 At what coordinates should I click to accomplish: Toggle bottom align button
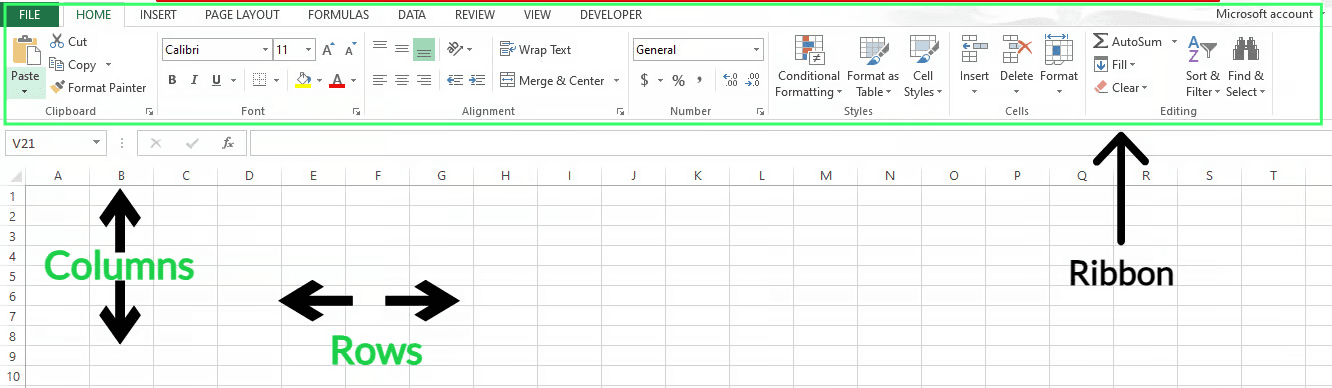click(x=424, y=49)
